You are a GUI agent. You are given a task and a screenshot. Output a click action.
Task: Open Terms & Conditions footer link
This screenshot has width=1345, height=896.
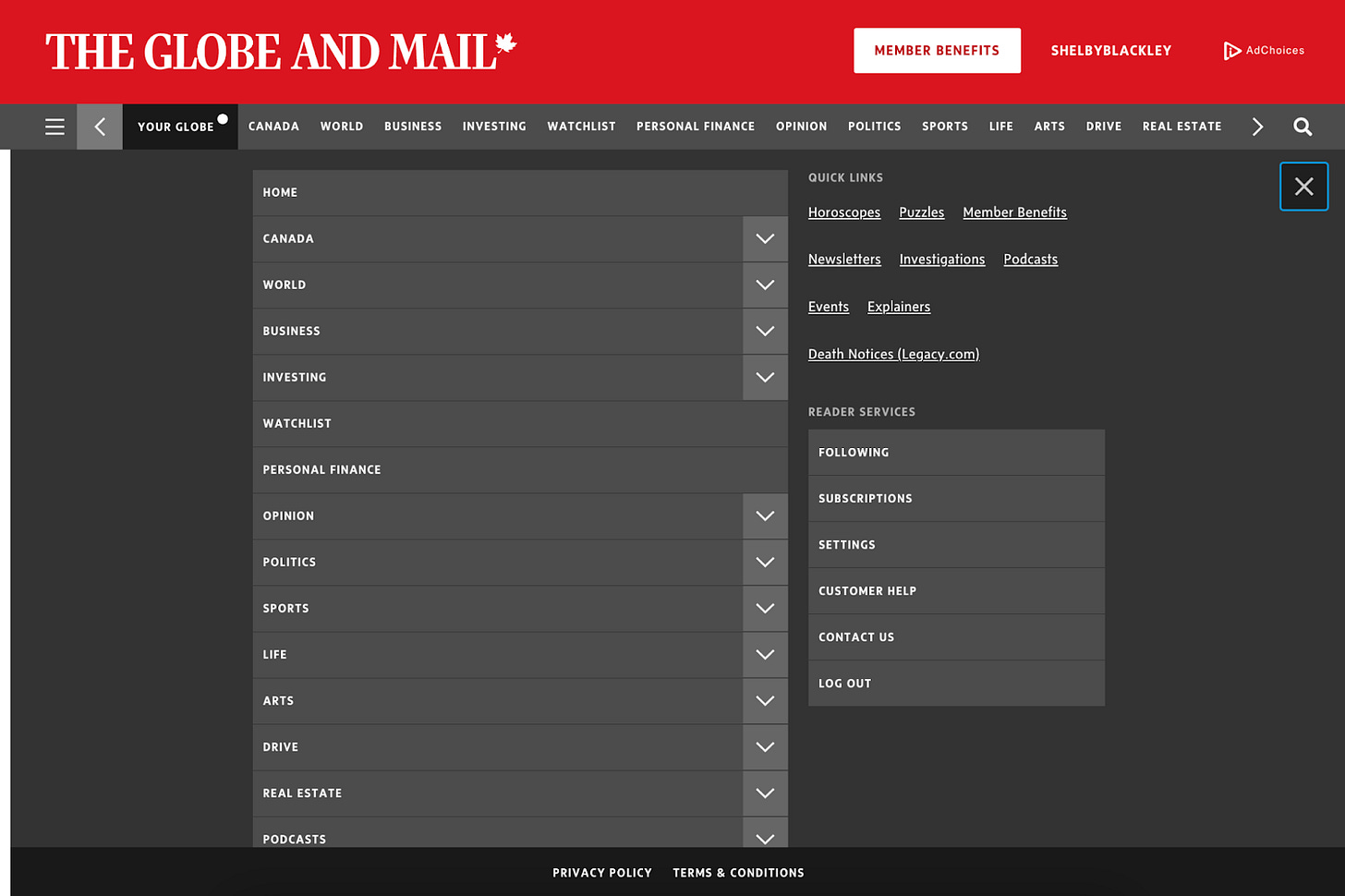tap(738, 873)
